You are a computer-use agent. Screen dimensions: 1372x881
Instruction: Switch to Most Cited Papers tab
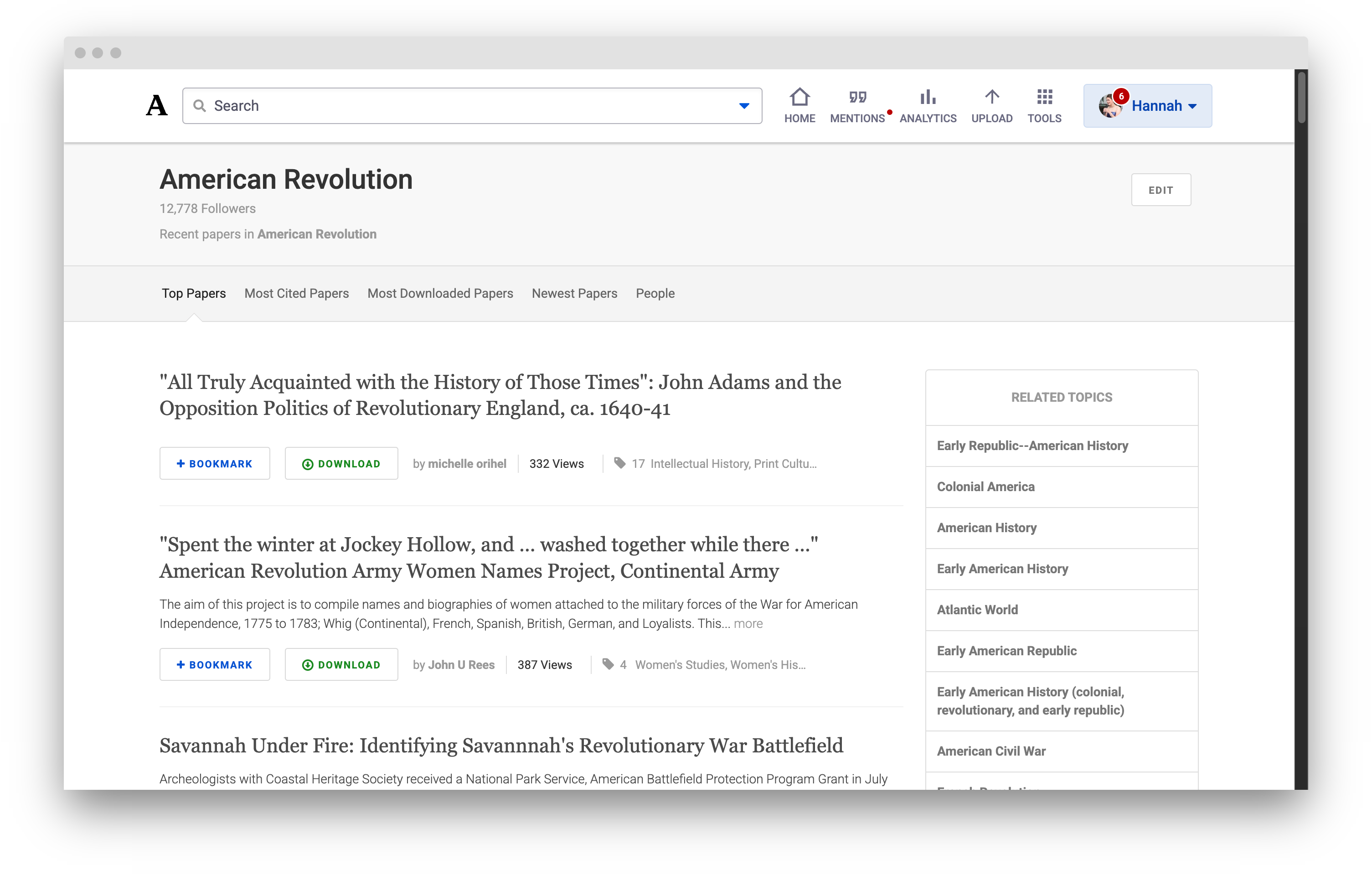point(297,294)
